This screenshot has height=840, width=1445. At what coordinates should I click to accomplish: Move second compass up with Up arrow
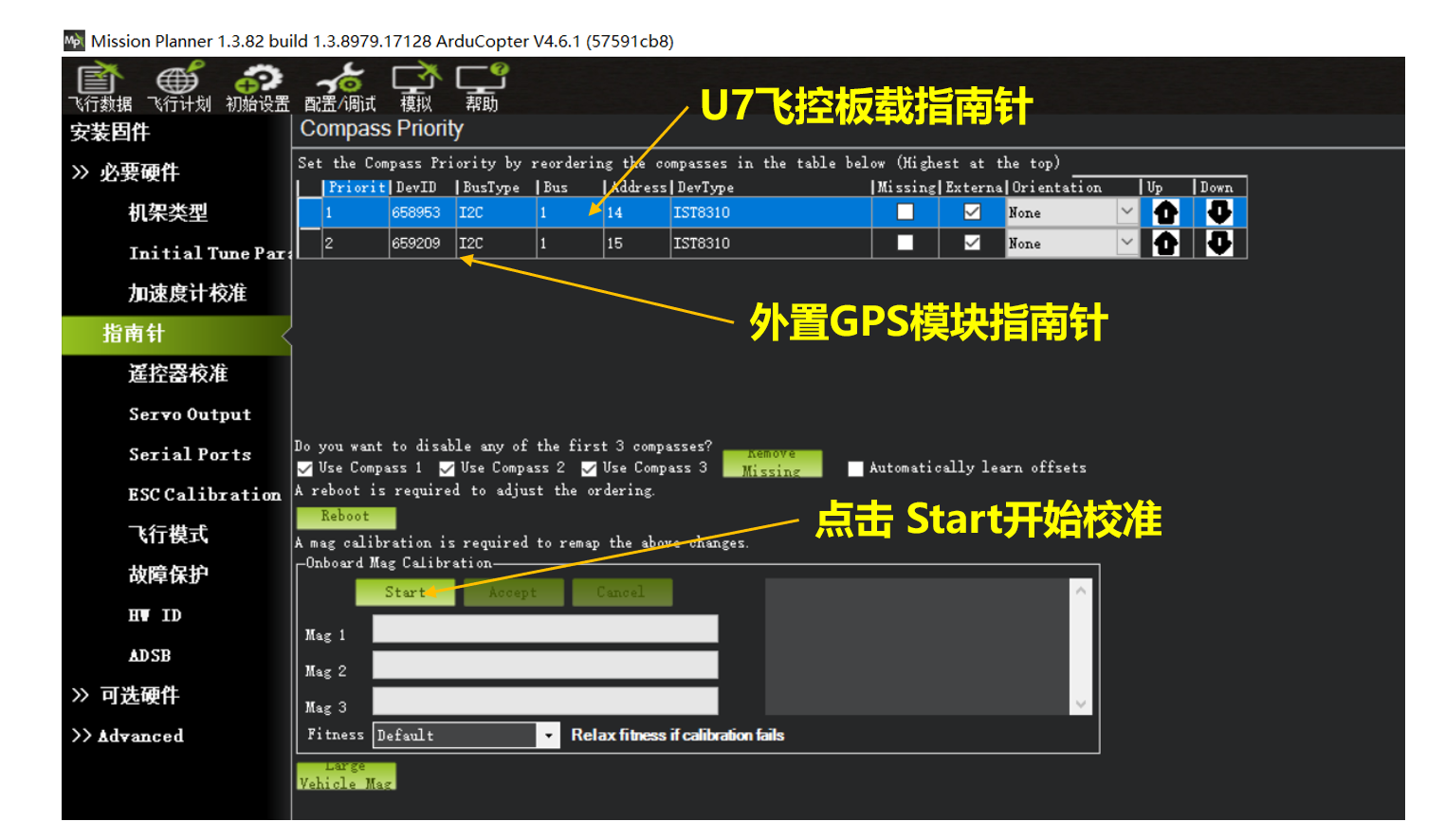pyautogui.click(x=1165, y=244)
